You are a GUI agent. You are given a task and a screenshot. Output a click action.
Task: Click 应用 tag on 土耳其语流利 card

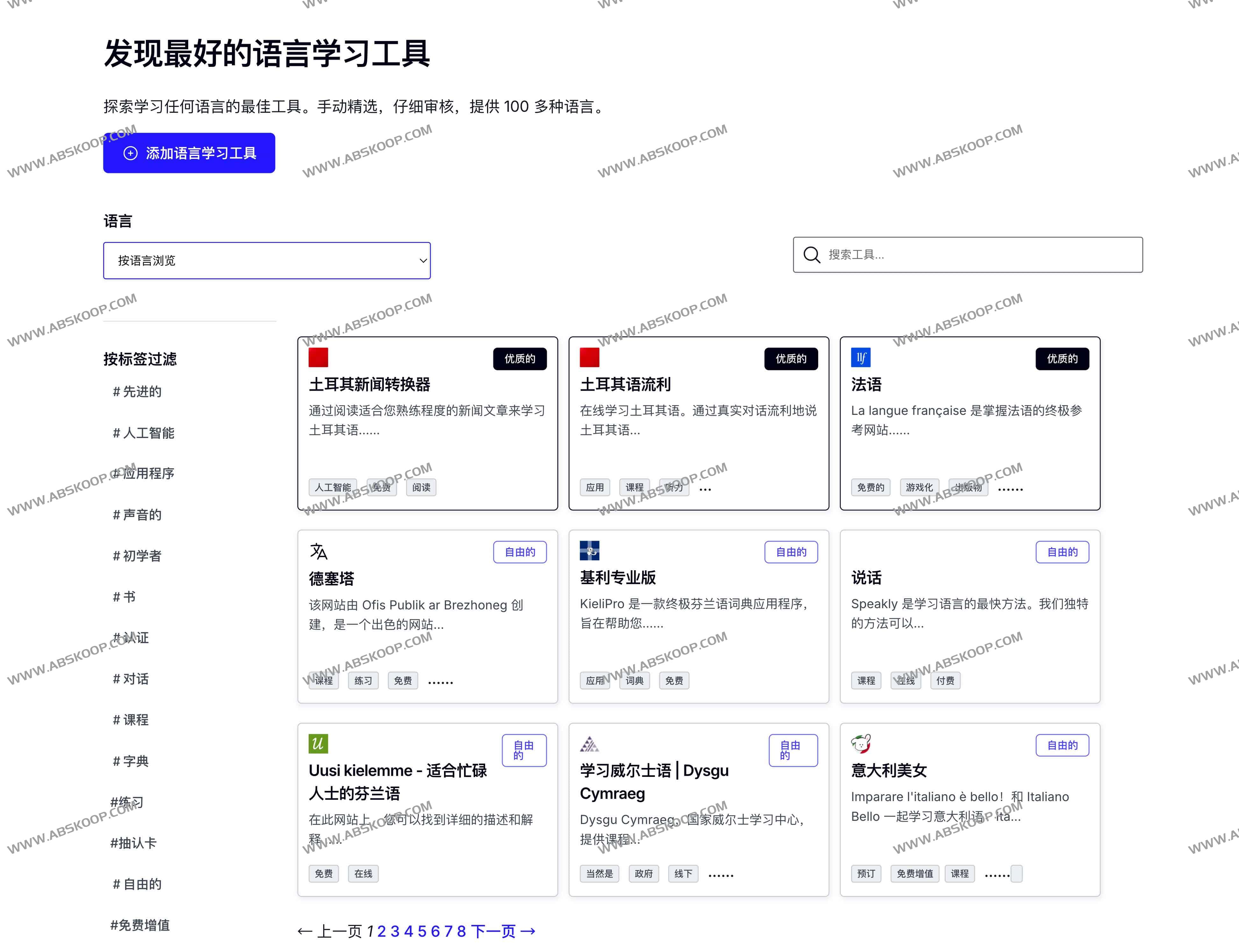[x=595, y=487]
